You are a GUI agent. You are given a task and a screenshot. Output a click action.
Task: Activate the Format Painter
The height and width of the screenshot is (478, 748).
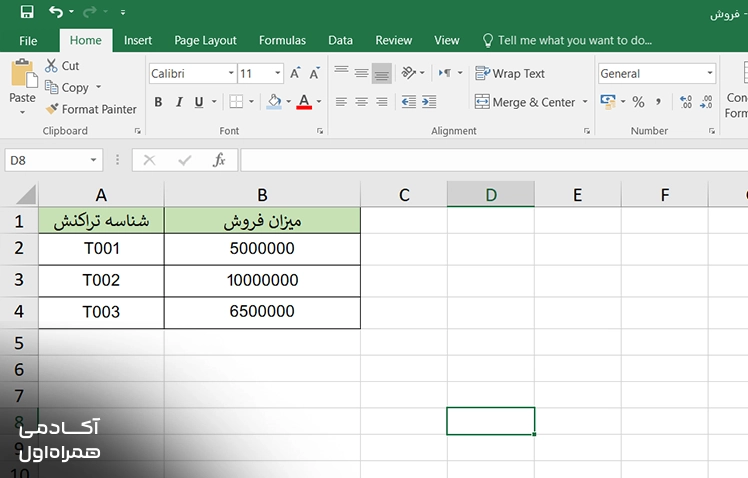[91, 109]
